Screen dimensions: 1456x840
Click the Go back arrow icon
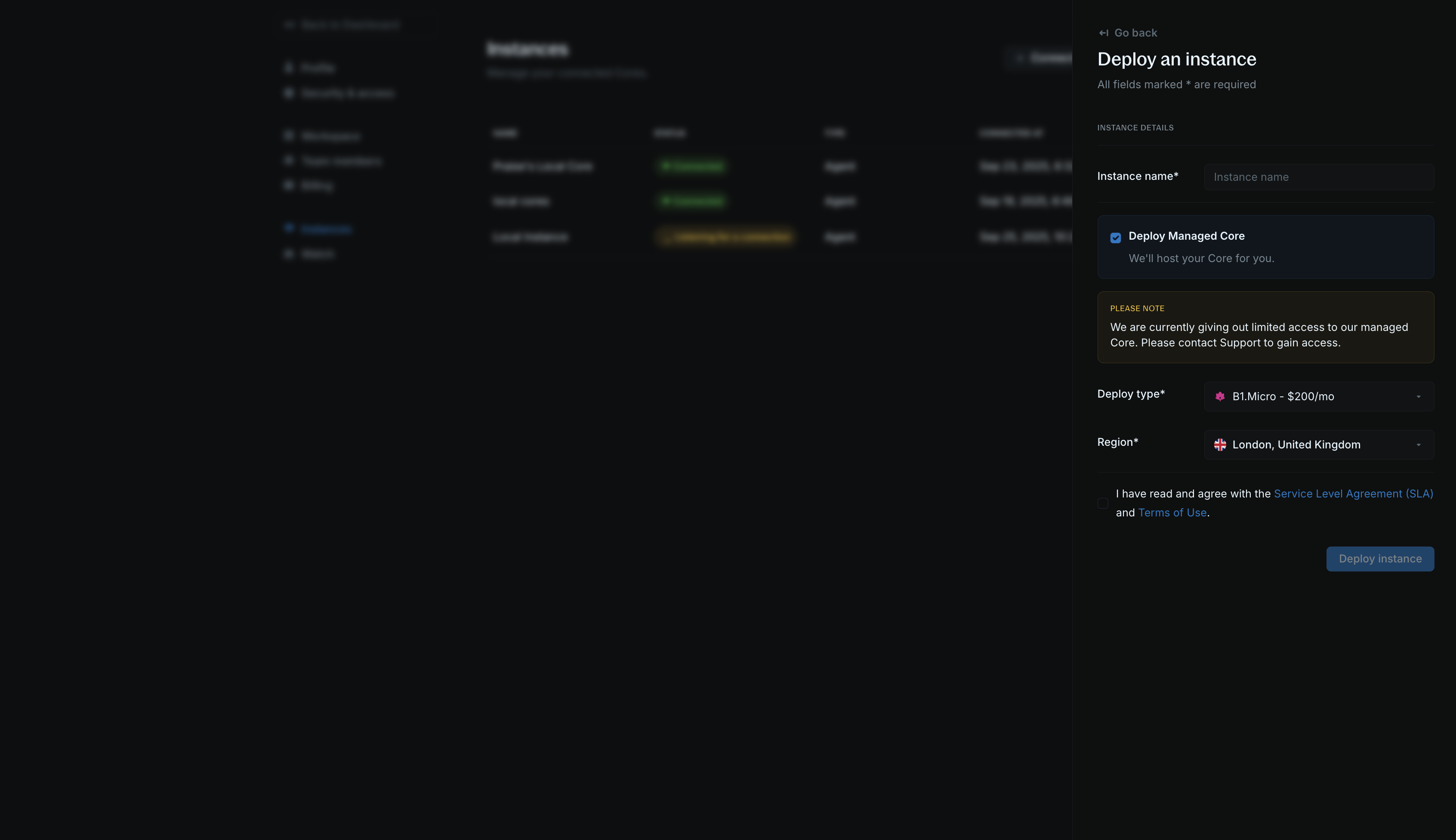click(1104, 33)
